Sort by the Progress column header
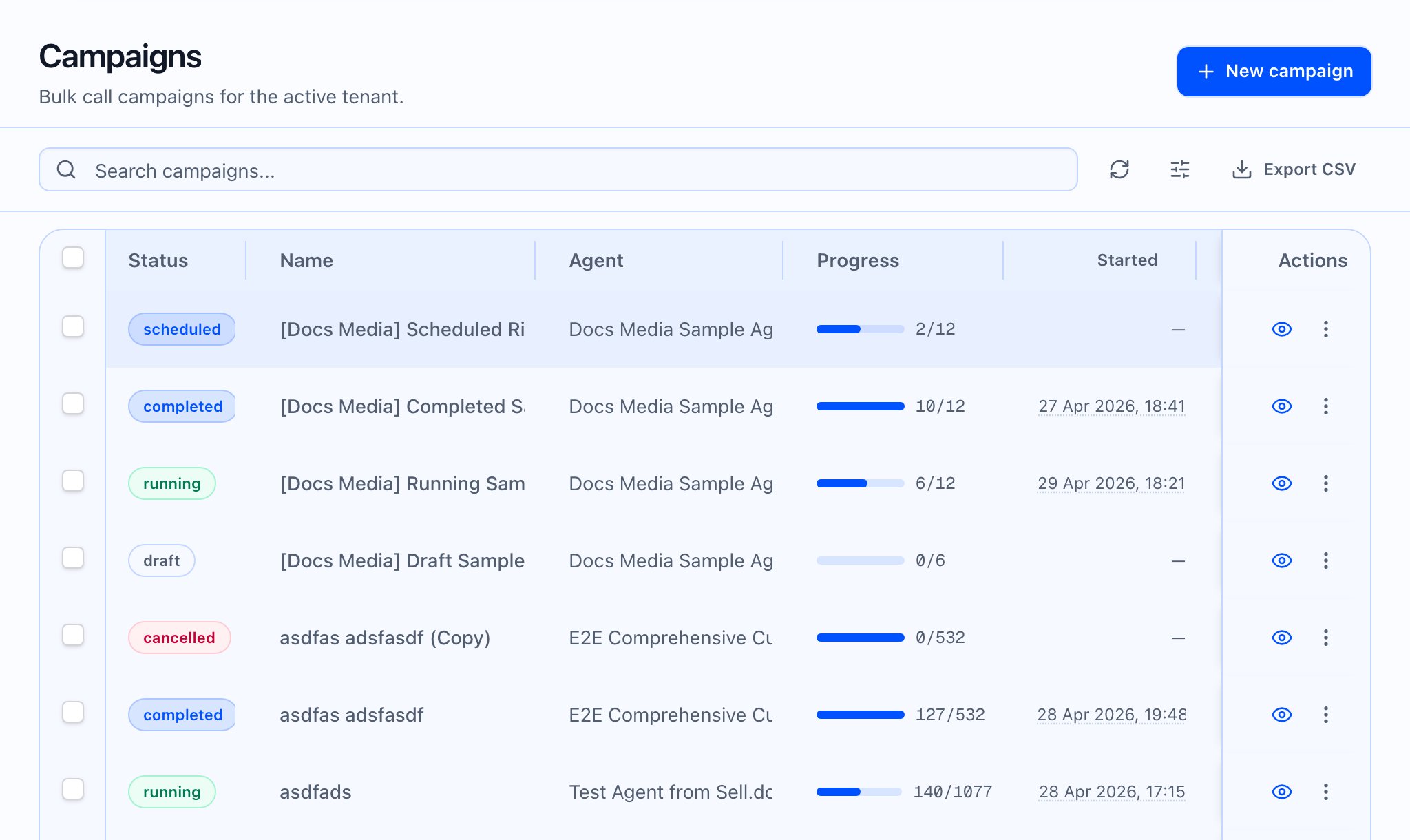 tap(858, 260)
